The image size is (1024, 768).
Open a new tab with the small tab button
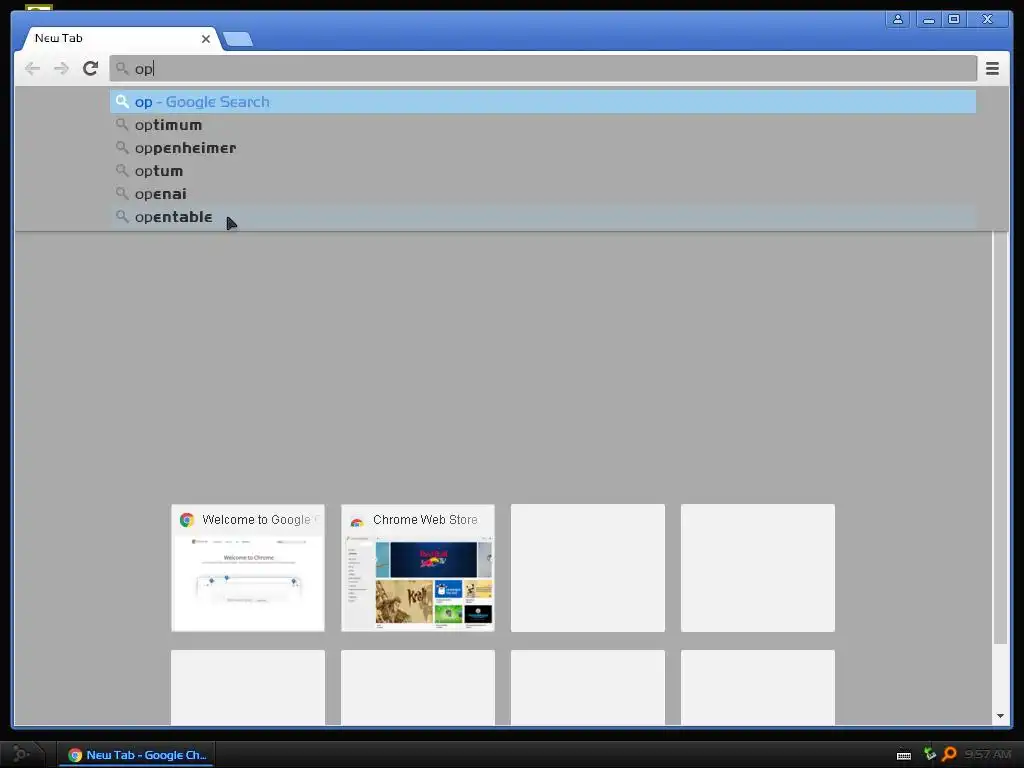pos(238,39)
